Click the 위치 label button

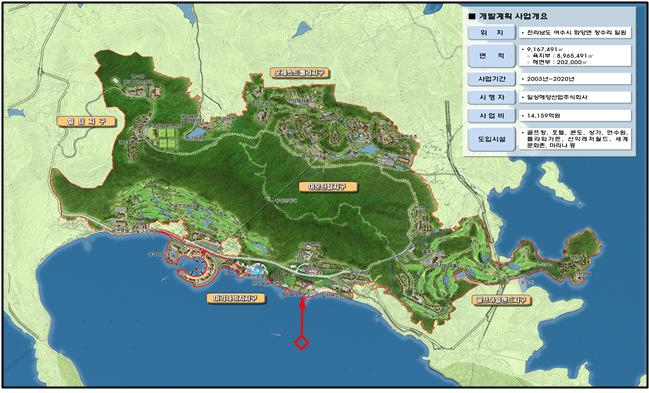pos(492,33)
